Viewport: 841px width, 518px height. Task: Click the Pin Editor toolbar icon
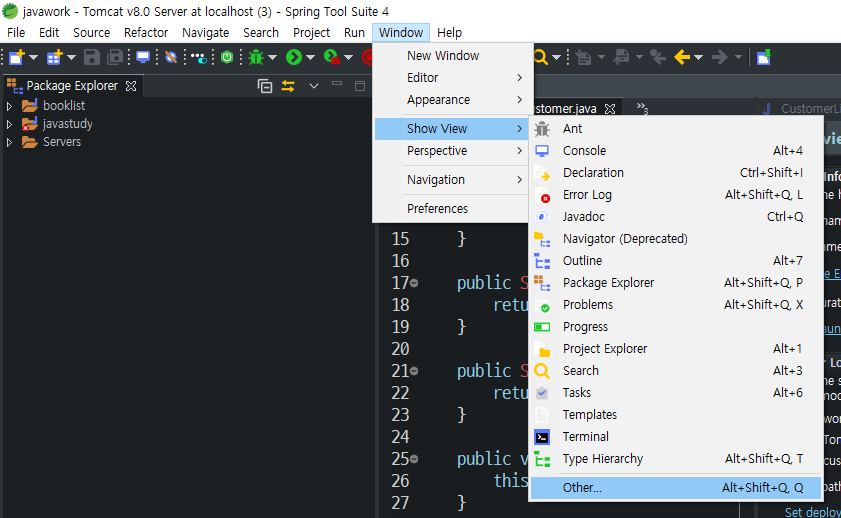pyautogui.click(x=764, y=57)
